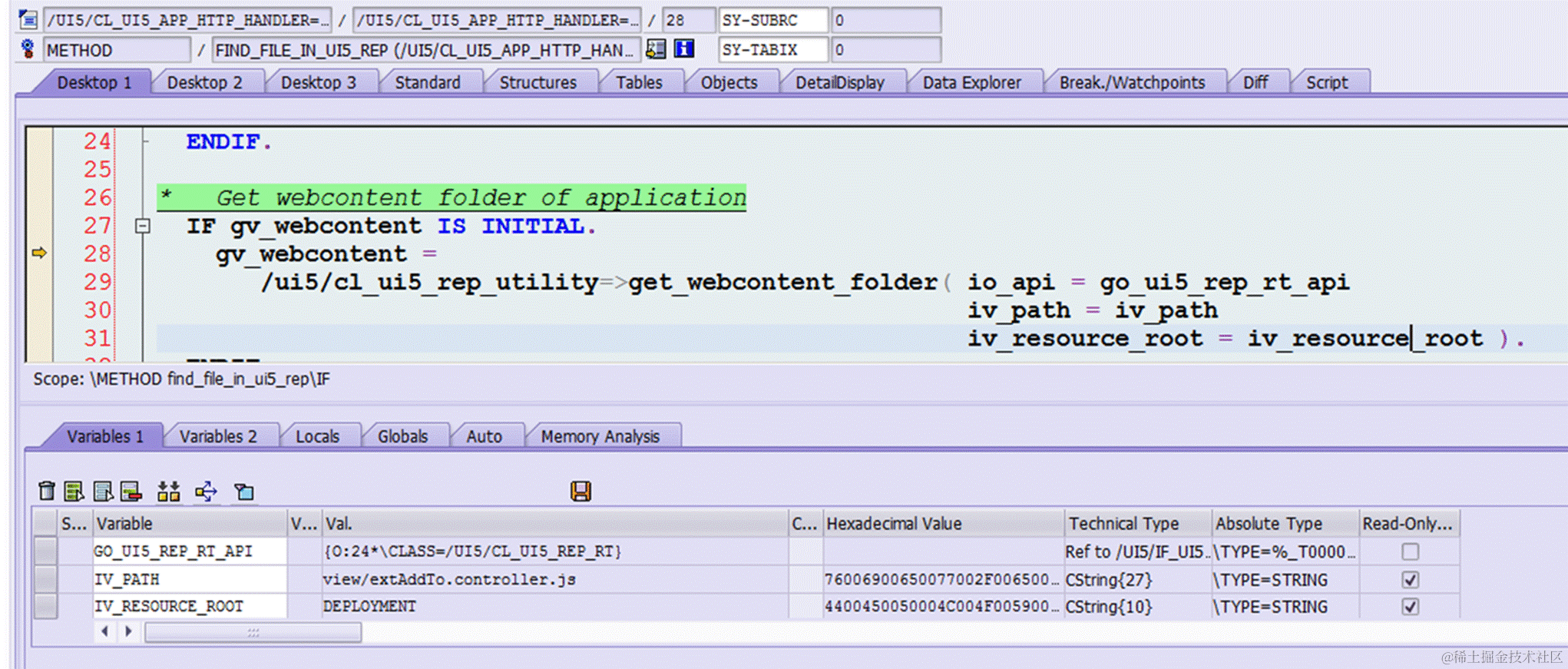Screen dimensions: 1568x669
Task: Select row marker for GO_UI5_REP_RT_API row
Action: click(x=45, y=551)
